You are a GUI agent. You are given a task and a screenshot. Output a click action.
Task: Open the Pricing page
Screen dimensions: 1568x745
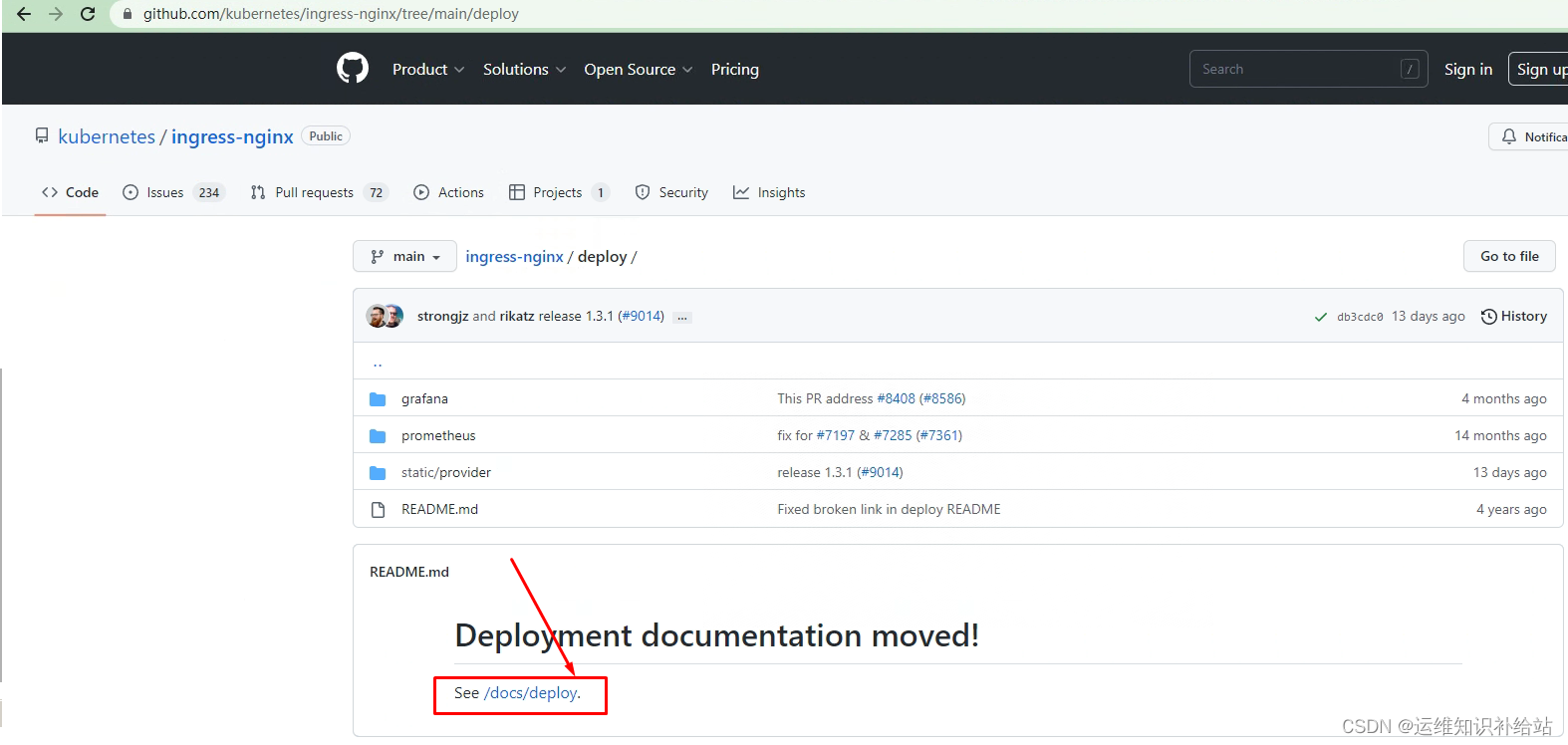[735, 69]
